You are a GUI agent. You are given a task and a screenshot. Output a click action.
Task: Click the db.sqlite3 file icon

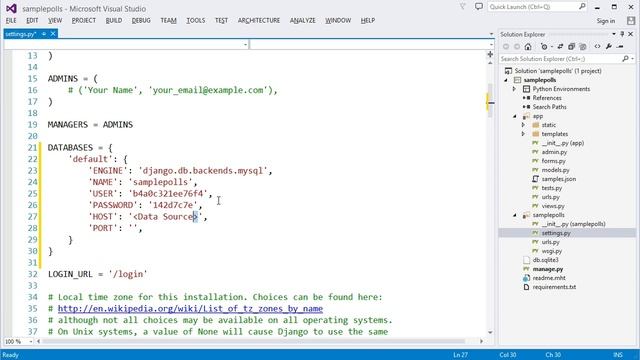(527, 260)
